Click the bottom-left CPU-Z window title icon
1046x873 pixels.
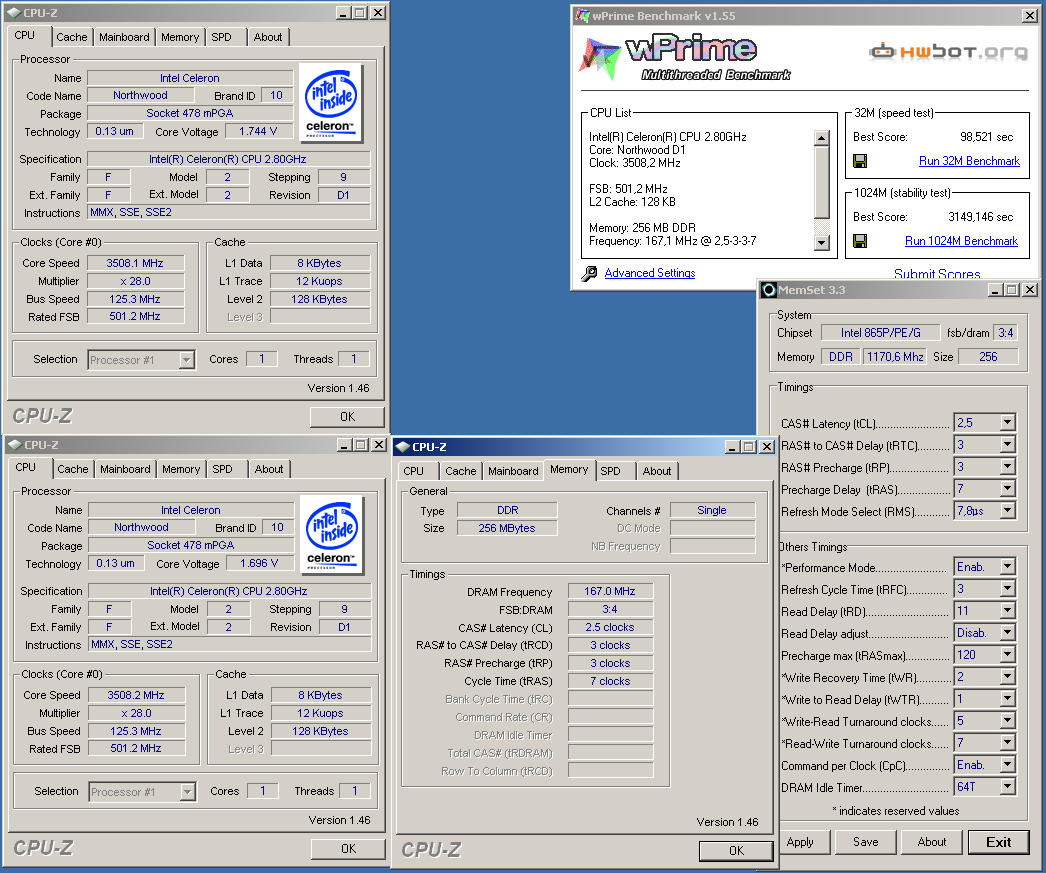tap(15, 444)
